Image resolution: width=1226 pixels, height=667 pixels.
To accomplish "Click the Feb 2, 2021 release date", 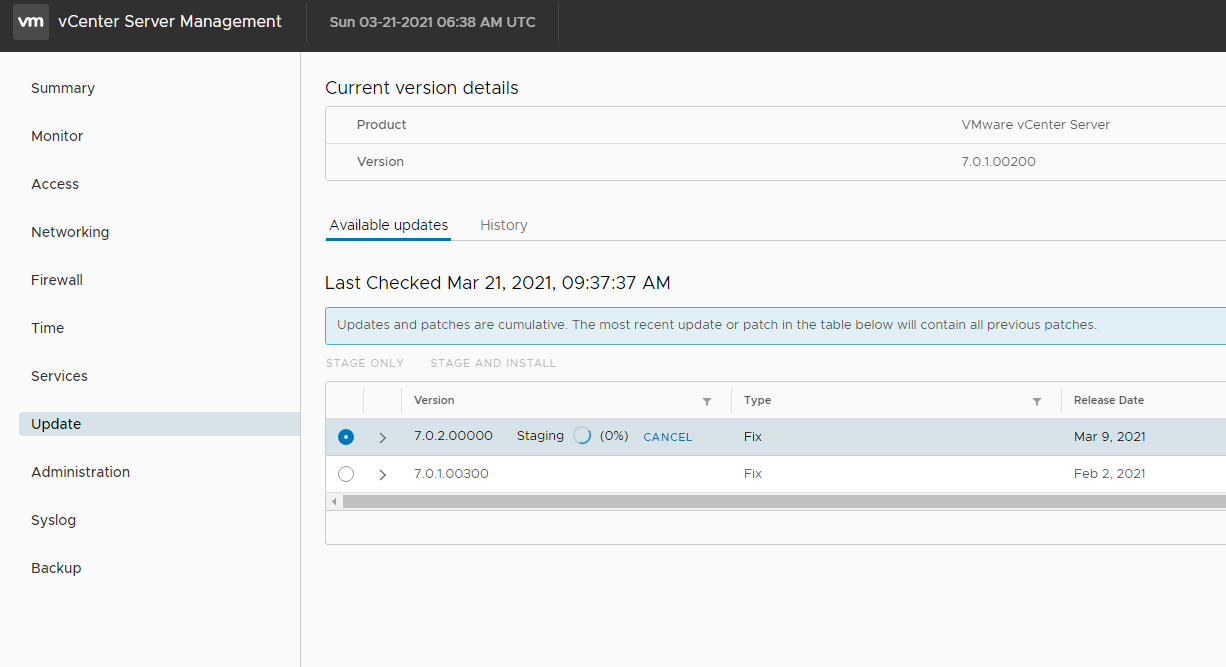I will pyautogui.click(x=1110, y=474).
